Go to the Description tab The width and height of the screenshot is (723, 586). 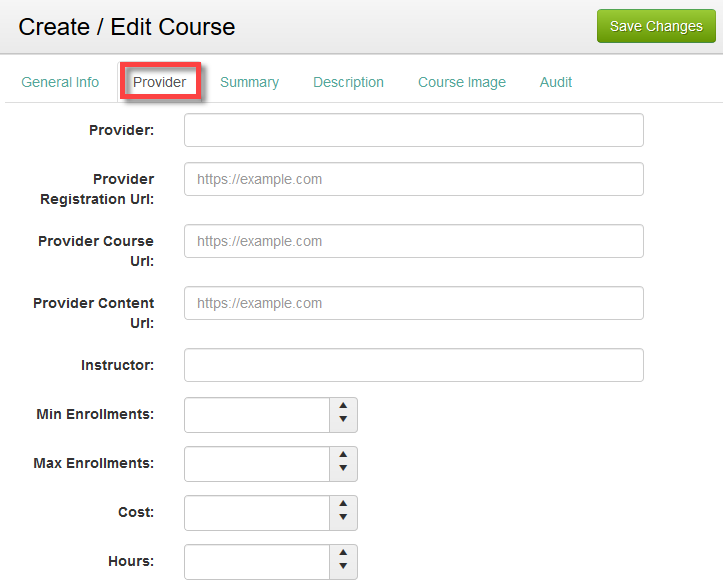348,82
